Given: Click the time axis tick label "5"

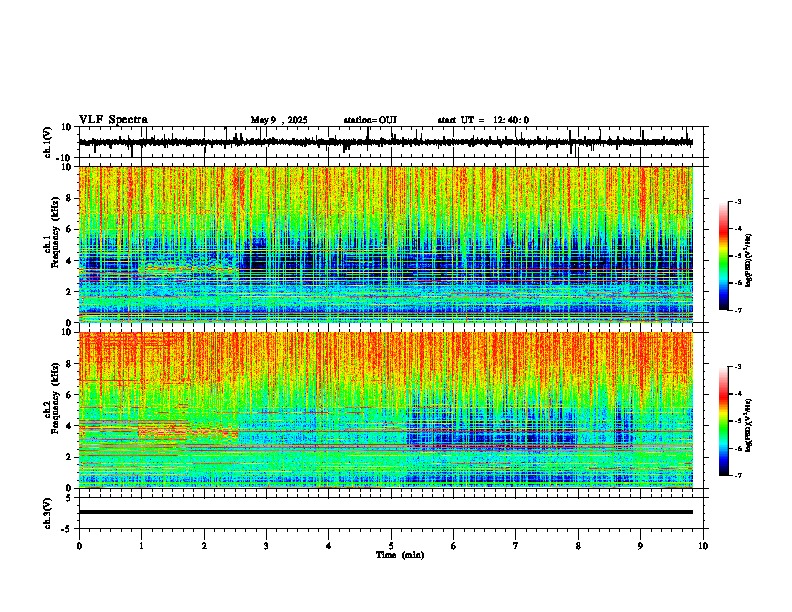Looking at the screenshot, I should click(x=391, y=546).
